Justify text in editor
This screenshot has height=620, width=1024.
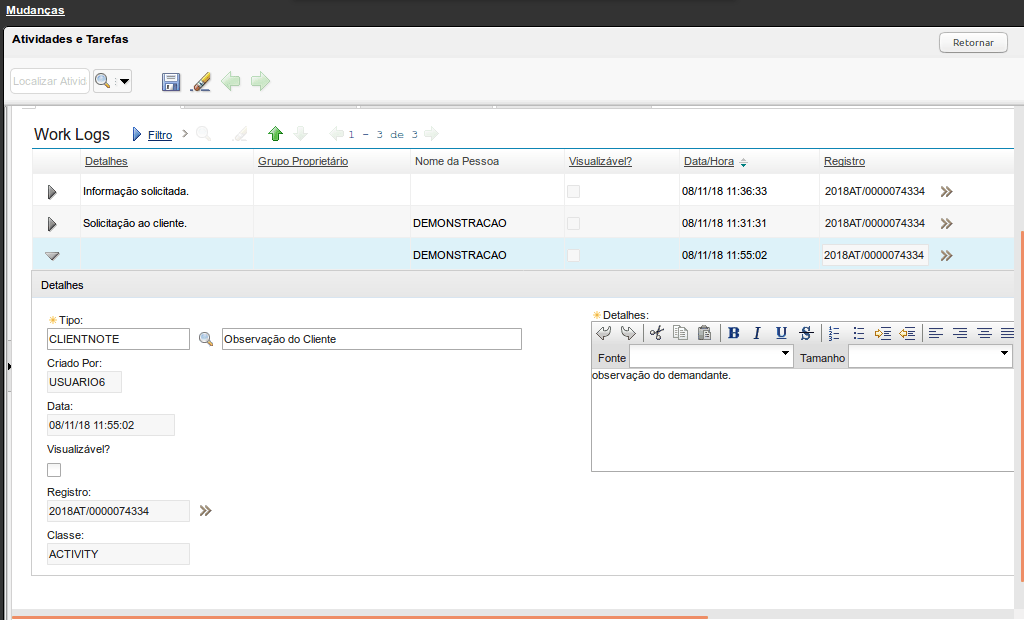1007,333
